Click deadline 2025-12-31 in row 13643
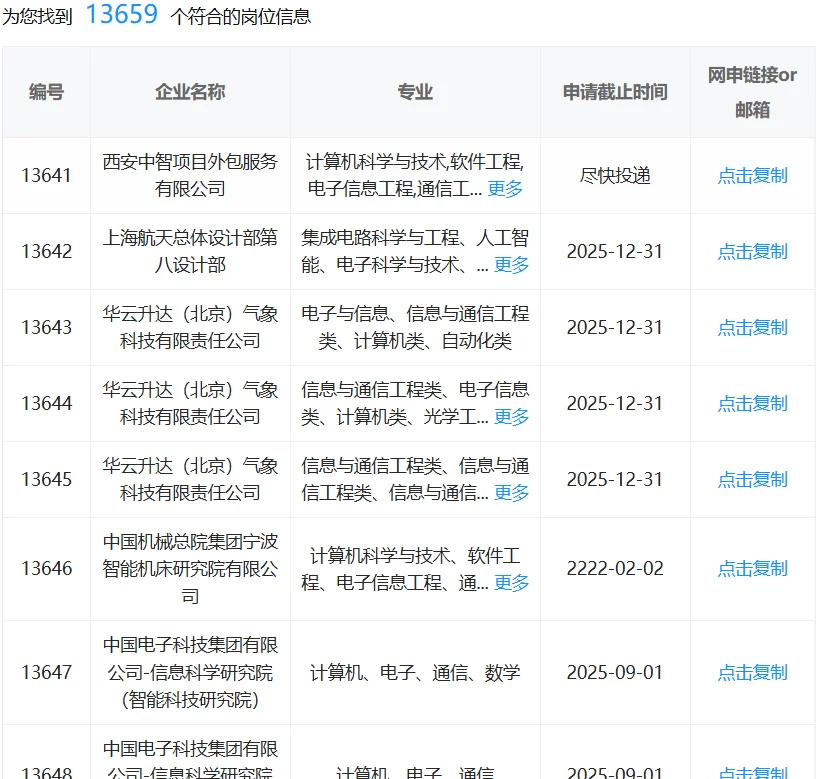816x779 pixels. click(615, 327)
